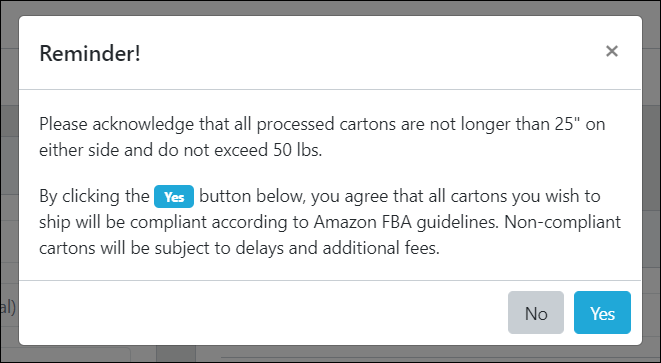Click the 'By clicking the' words
Screen dimensions: 661x363
94,196
